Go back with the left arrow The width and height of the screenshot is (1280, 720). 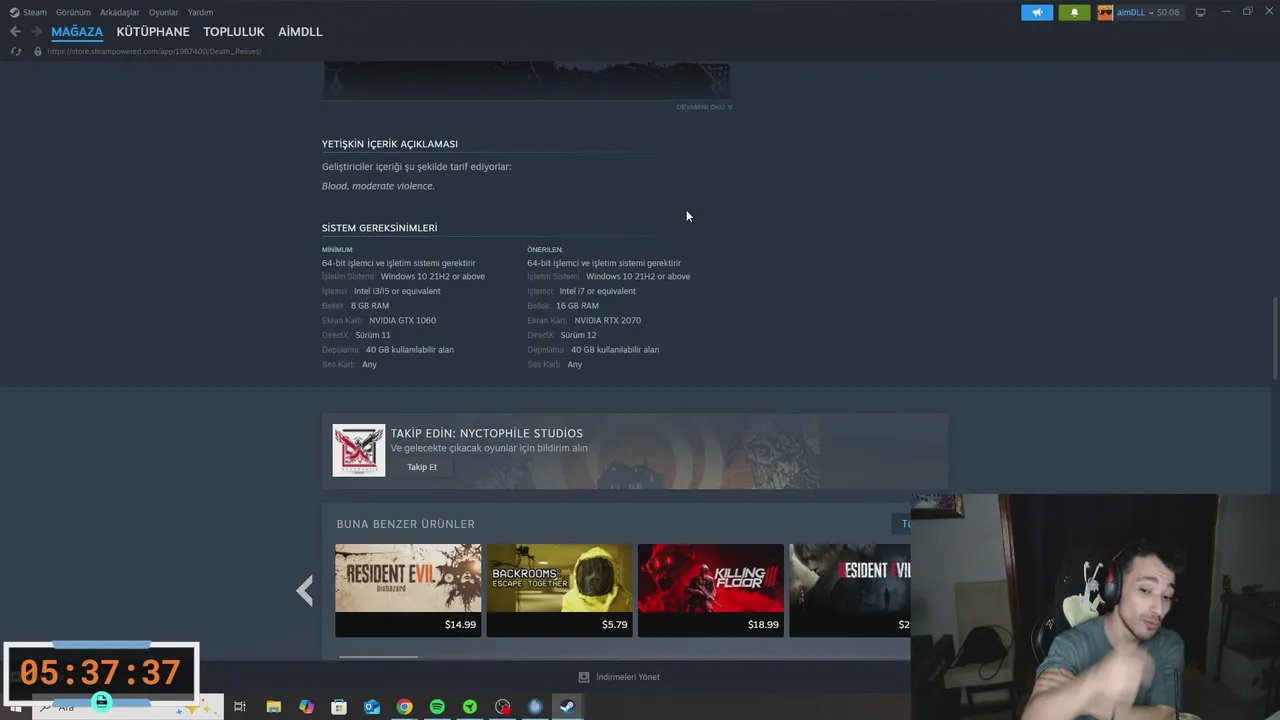(15, 32)
